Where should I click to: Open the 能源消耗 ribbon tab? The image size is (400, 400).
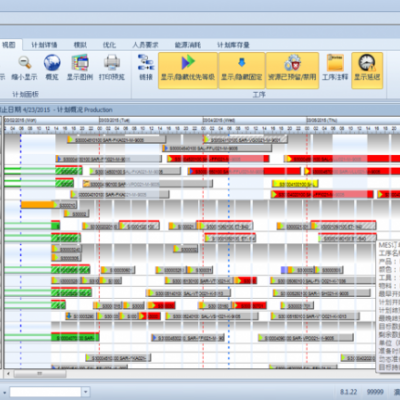point(188,45)
